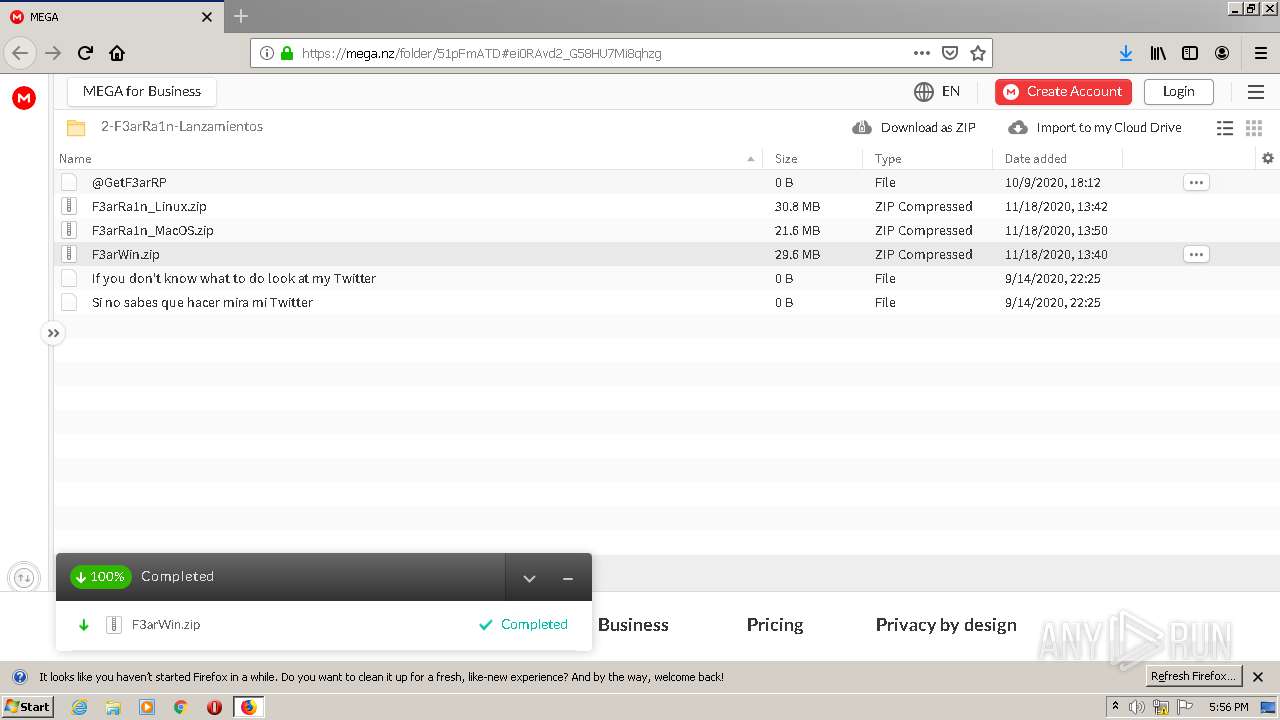
Task: Go back to the previous page
Action: click(x=20, y=53)
